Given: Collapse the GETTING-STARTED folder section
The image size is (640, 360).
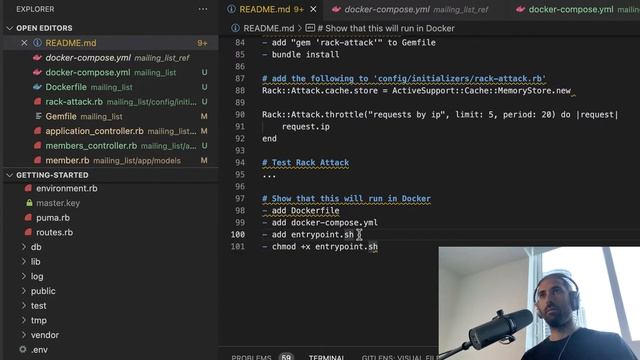Looking at the screenshot, I should tap(9, 175).
